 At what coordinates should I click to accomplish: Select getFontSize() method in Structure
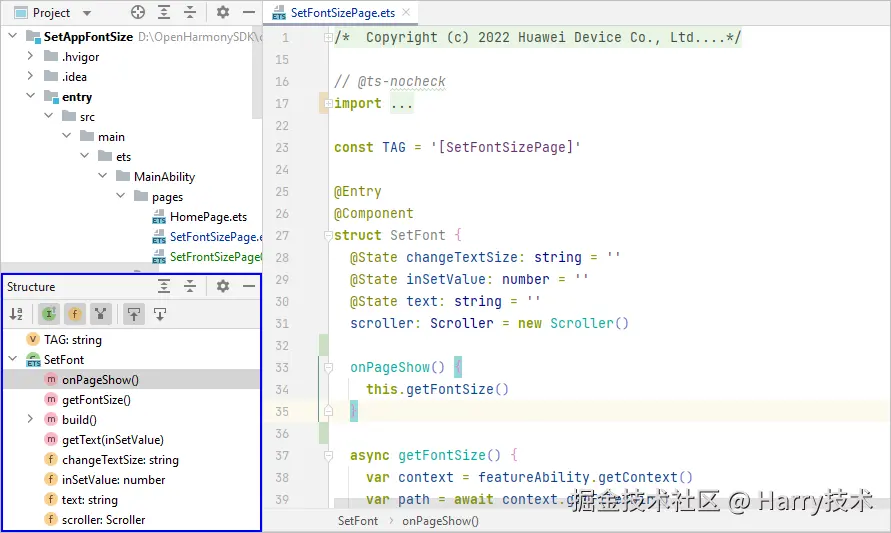tap(96, 399)
